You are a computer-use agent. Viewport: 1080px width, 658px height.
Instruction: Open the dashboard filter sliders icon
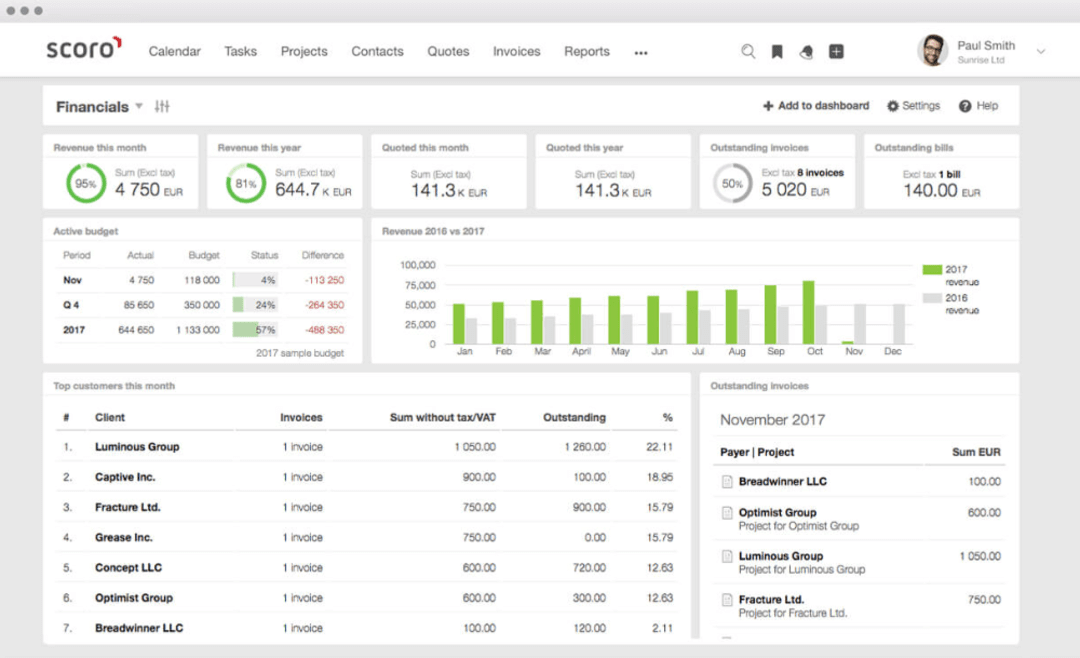pos(163,105)
